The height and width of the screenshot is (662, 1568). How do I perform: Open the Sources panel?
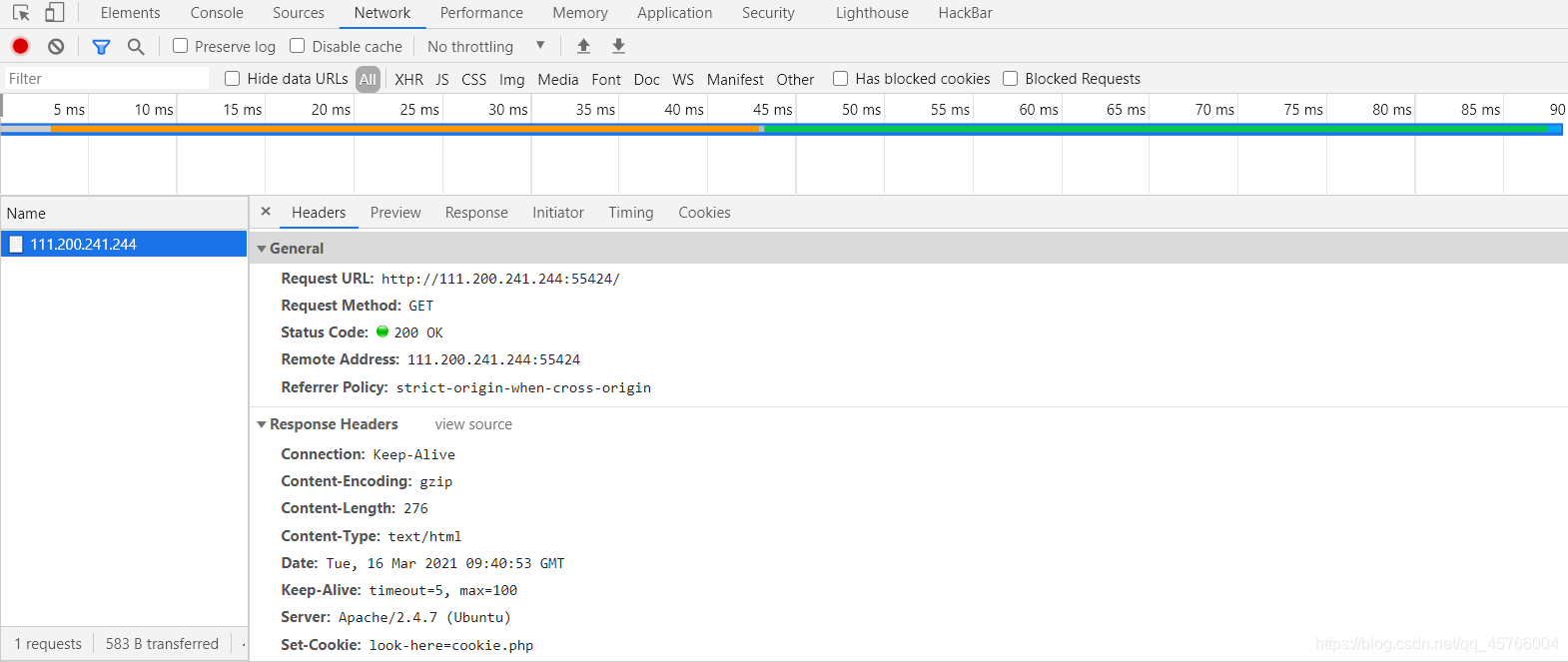tap(299, 13)
